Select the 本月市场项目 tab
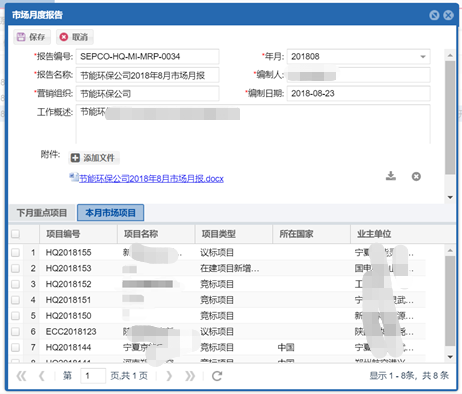462x394 pixels. click(x=110, y=213)
